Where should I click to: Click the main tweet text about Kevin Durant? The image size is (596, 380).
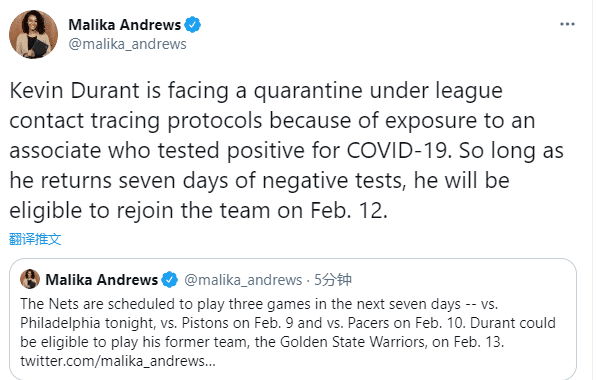pyautogui.click(x=286, y=150)
